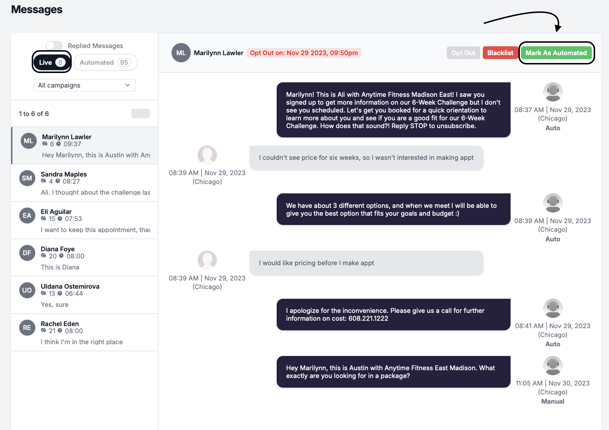
Task: Click the Opt Out date label badge
Action: (x=304, y=53)
